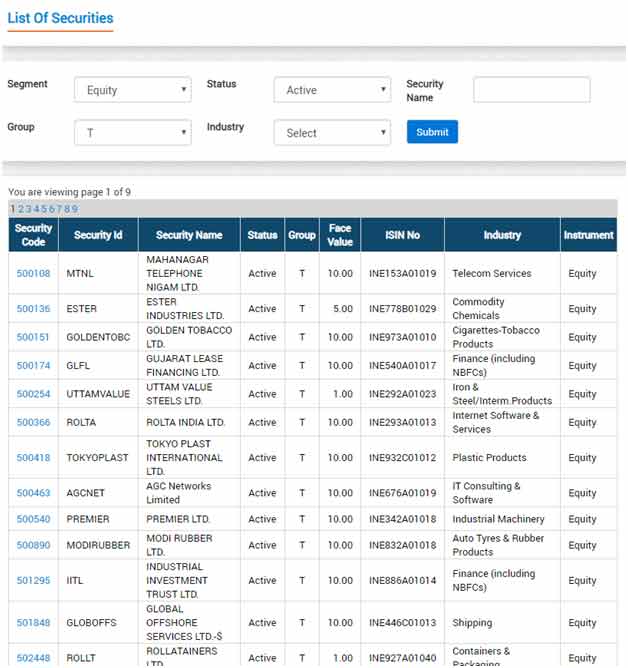Click the Security Name text field
This screenshot has width=628, height=668.
pyautogui.click(x=531, y=90)
